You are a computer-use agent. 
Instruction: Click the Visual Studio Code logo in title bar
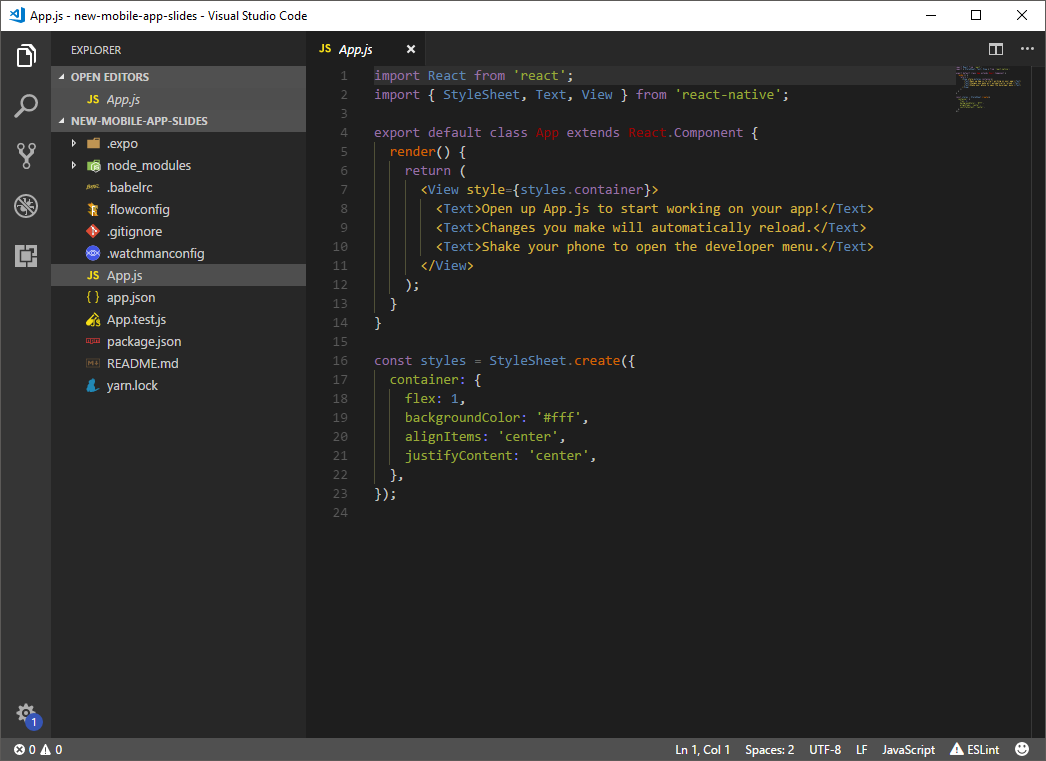[x=17, y=15]
